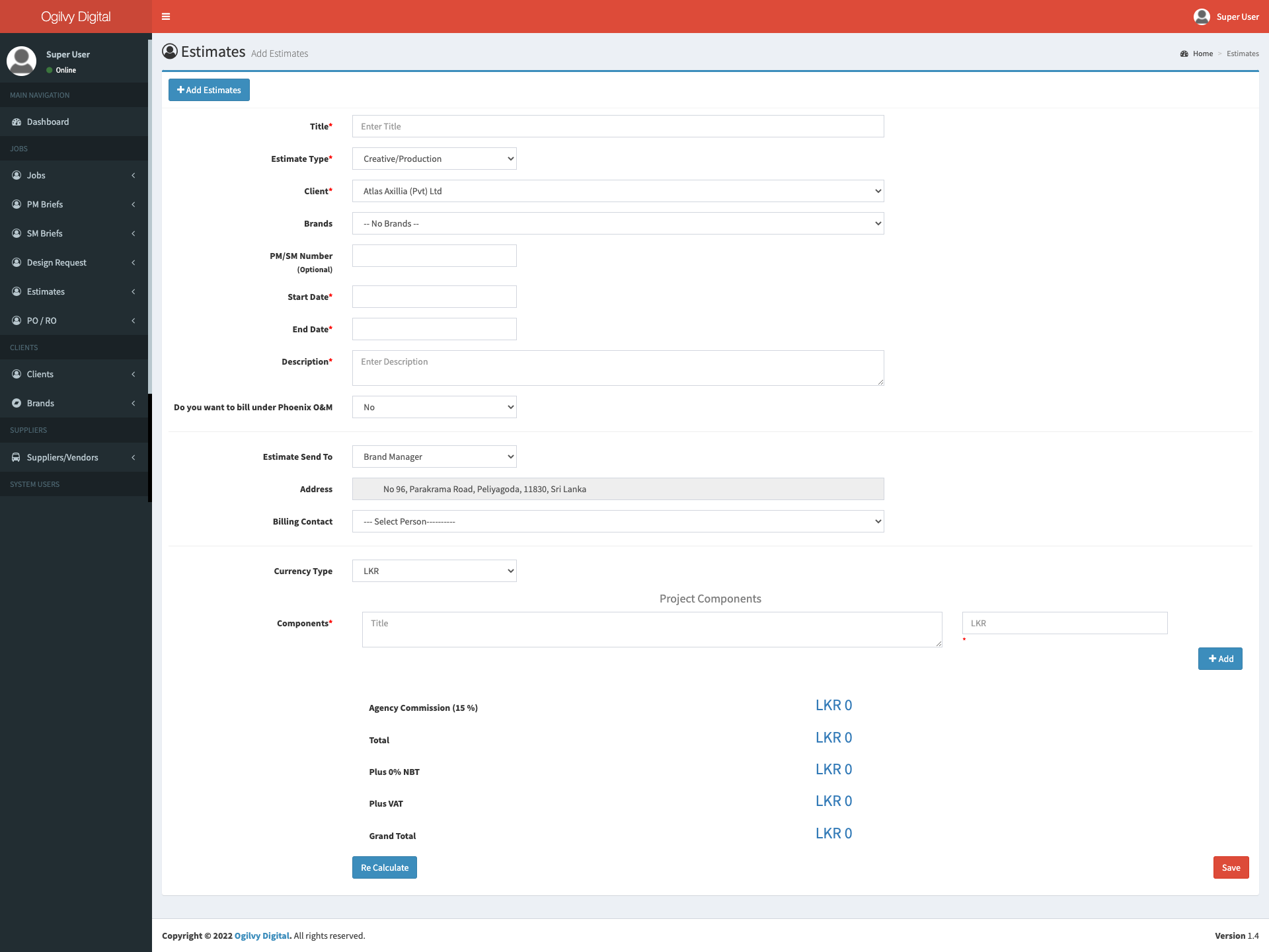Click the Agency Commission LKR 0 value
1269x952 pixels.
tap(833, 705)
